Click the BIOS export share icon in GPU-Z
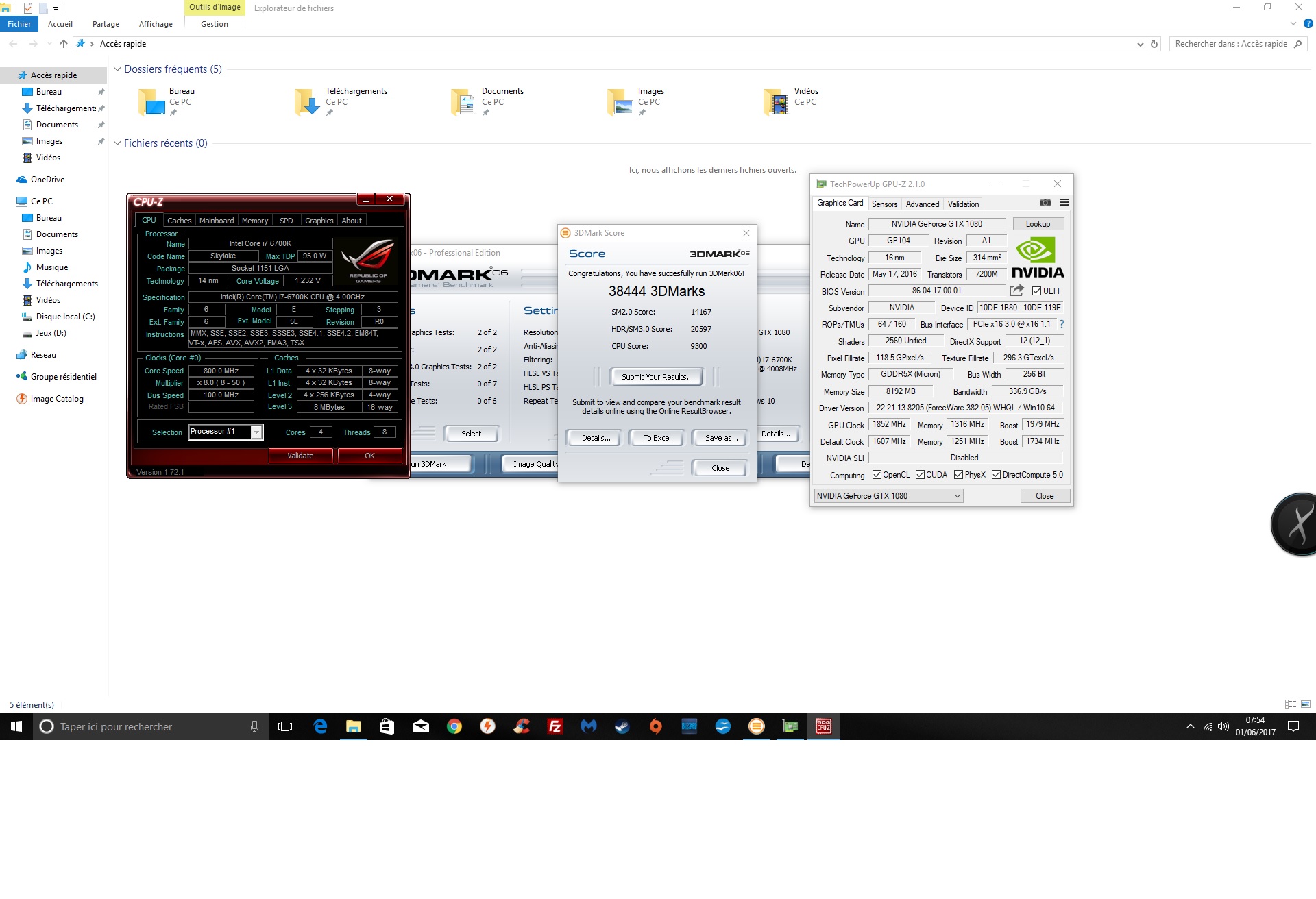 1016,291
